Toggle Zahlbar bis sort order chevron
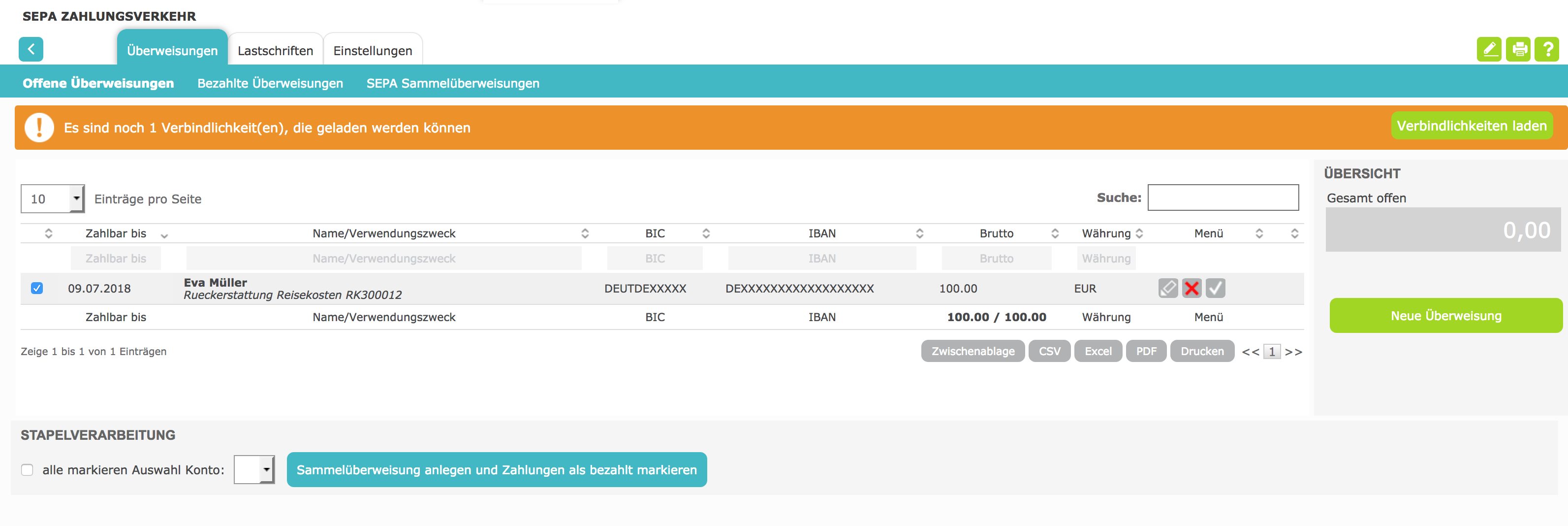 164,235
